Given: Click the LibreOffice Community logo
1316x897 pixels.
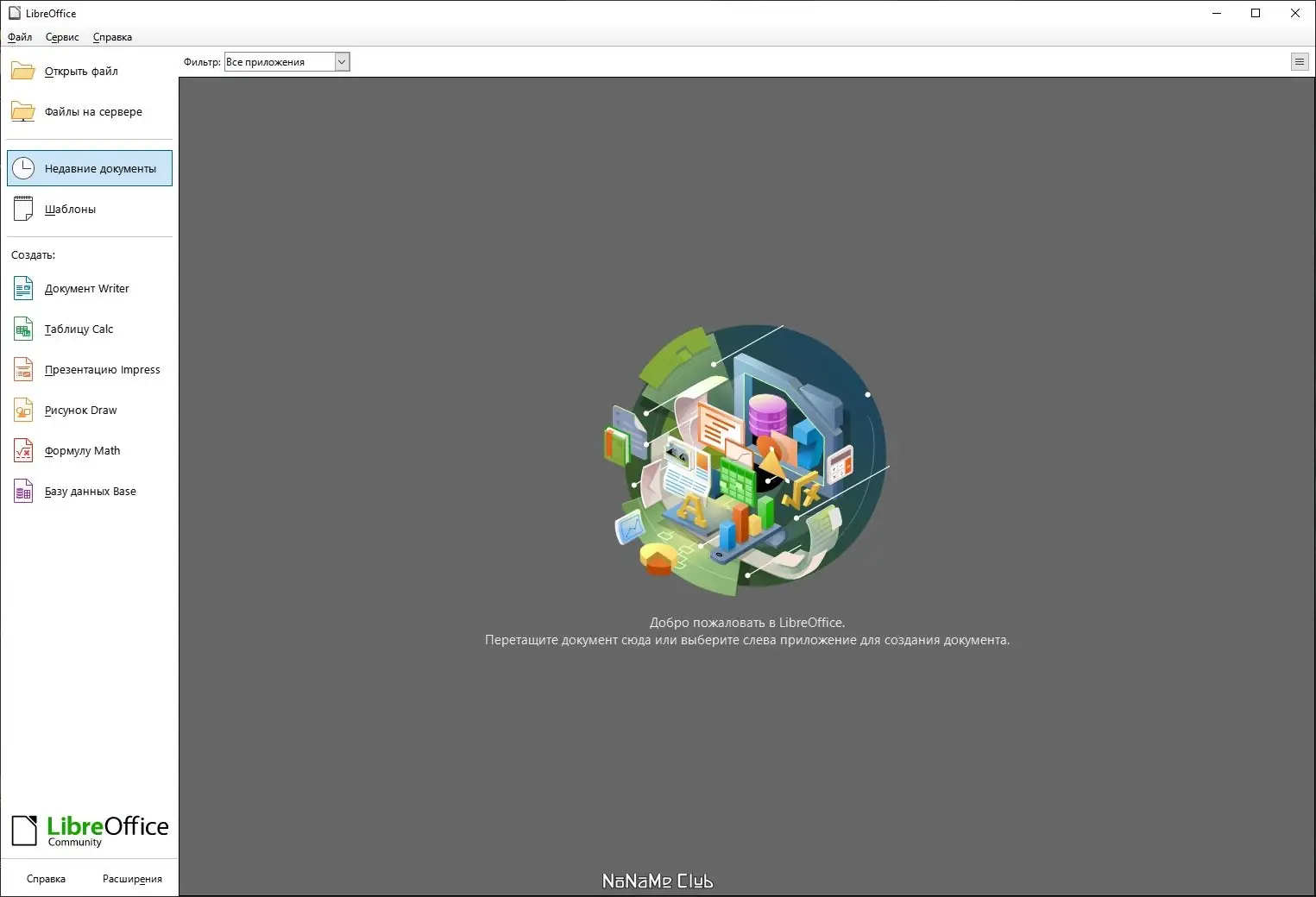Looking at the screenshot, I should tap(89, 829).
